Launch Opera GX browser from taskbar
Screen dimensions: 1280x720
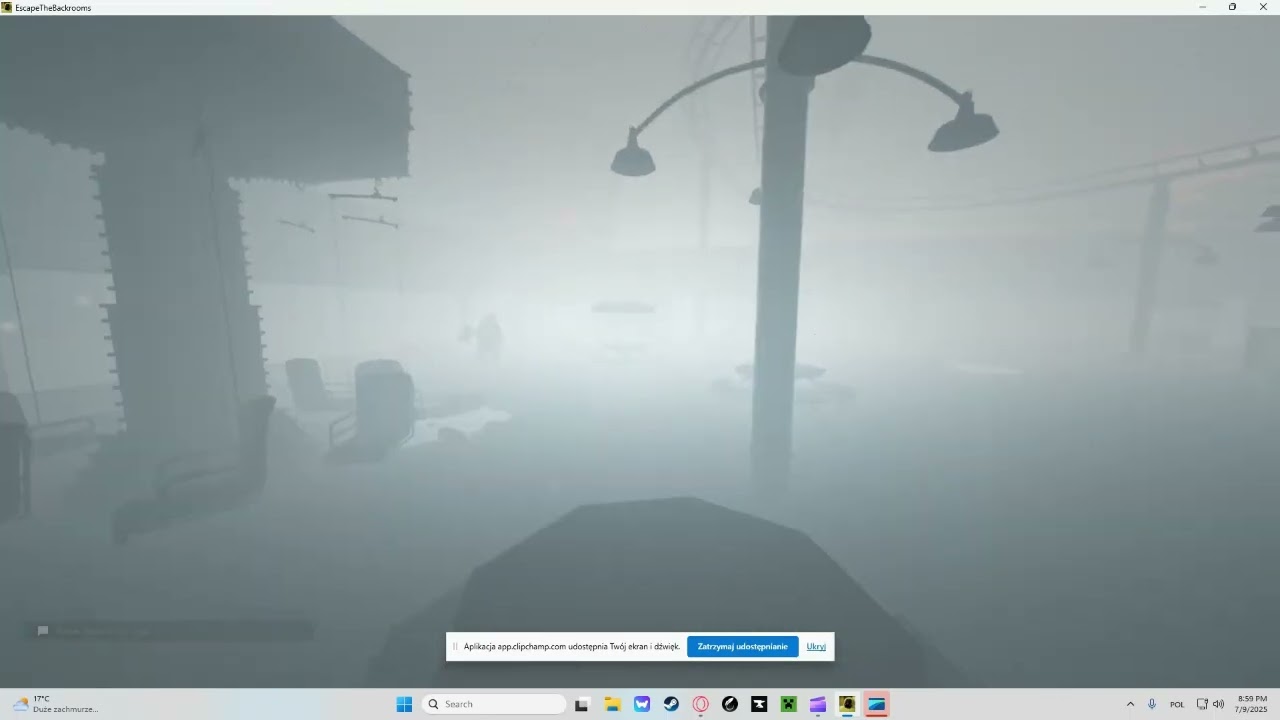tap(701, 704)
